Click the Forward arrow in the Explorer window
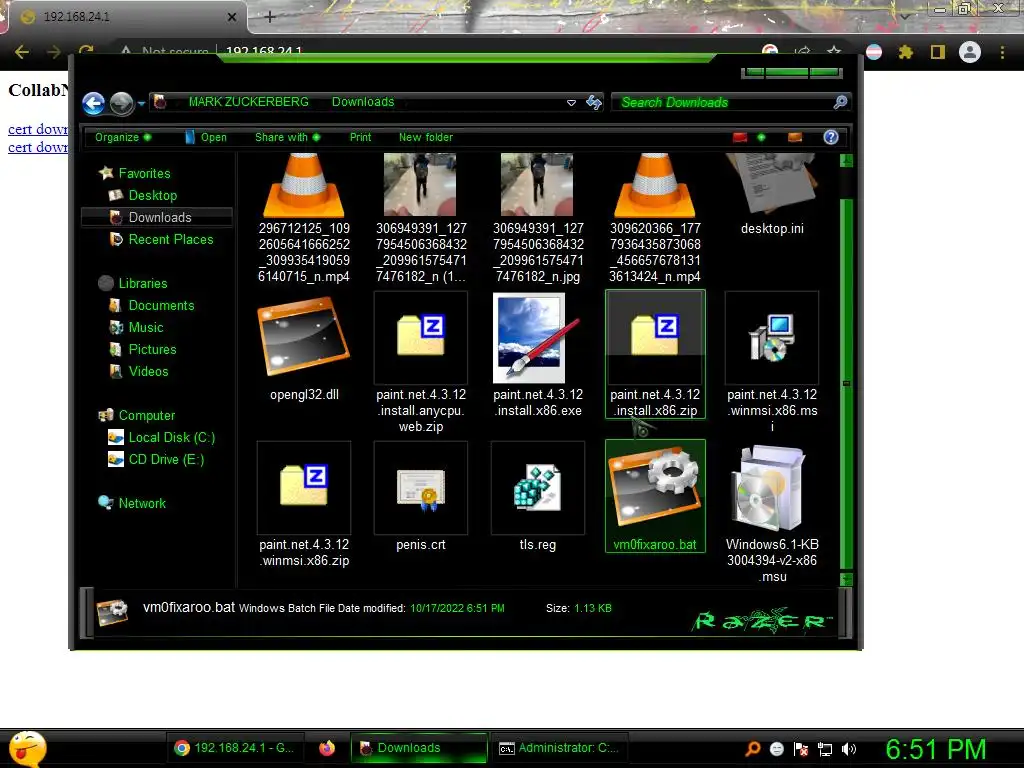 pyautogui.click(x=121, y=103)
